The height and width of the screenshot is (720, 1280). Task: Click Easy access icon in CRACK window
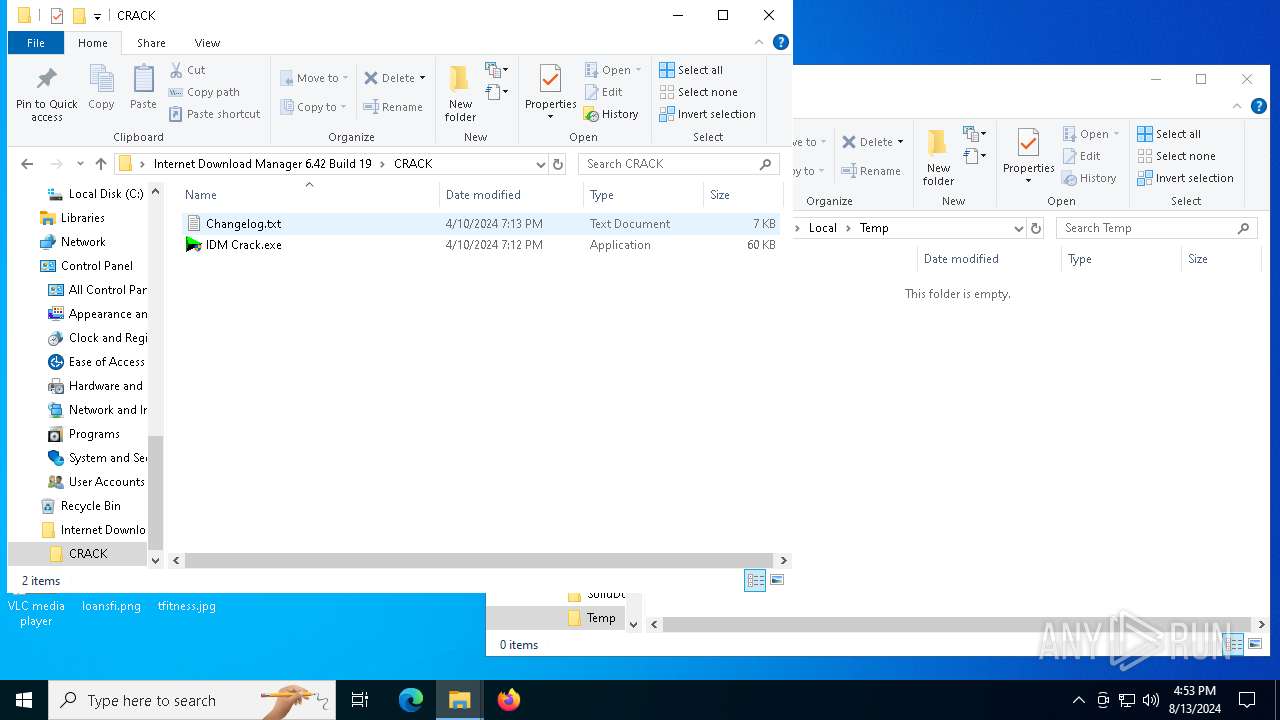point(497,92)
